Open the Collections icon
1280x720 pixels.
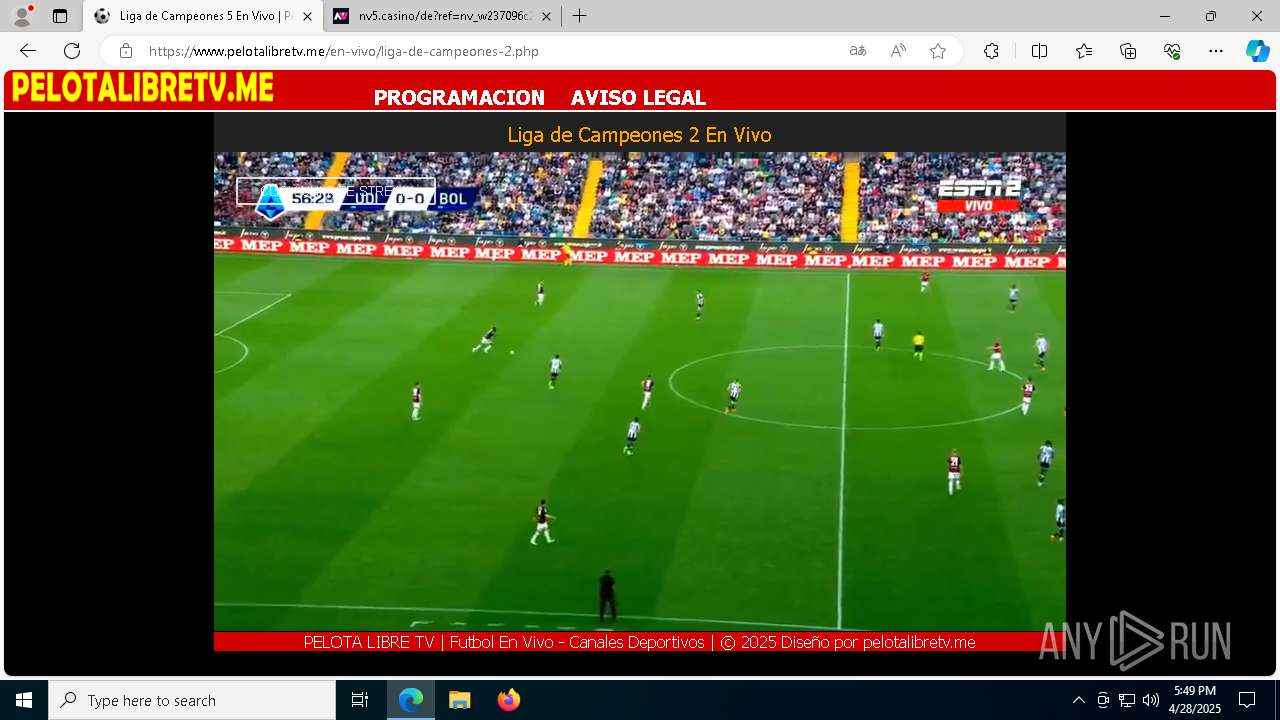click(1128, 51)
